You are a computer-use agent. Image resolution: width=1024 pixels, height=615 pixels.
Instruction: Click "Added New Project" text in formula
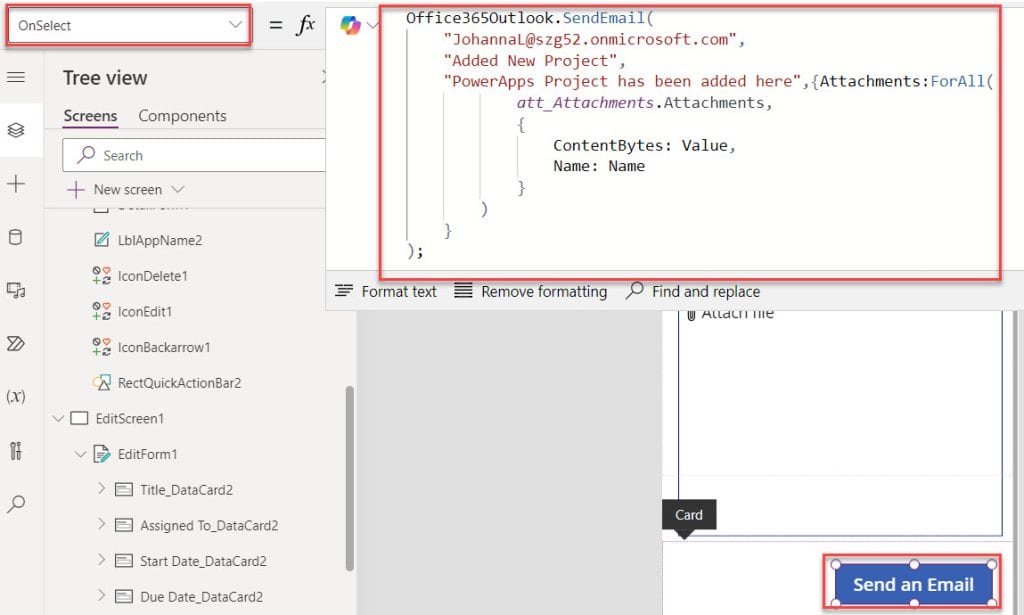pos(530,61)
